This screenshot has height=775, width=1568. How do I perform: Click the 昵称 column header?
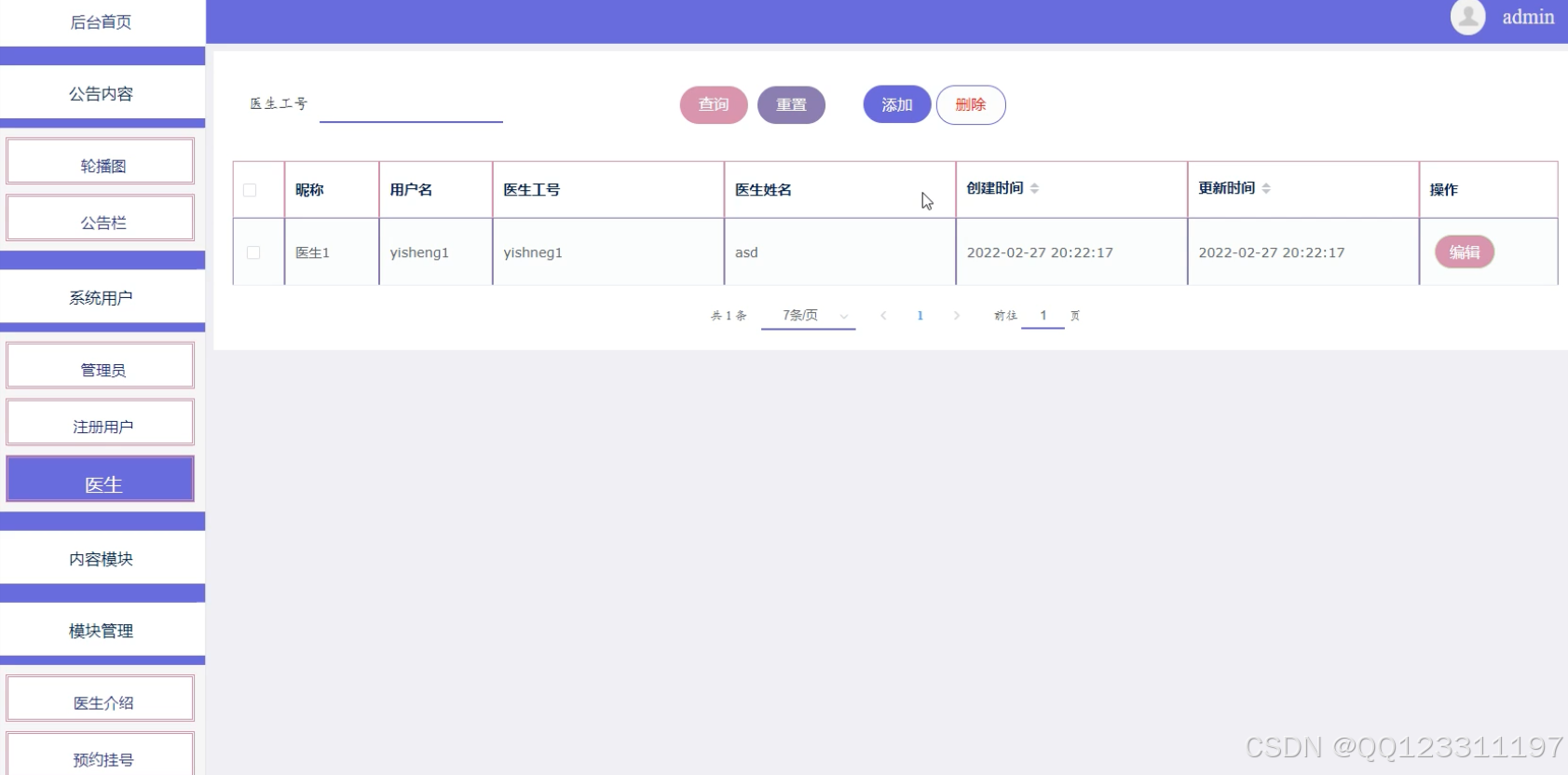[332, 190]
